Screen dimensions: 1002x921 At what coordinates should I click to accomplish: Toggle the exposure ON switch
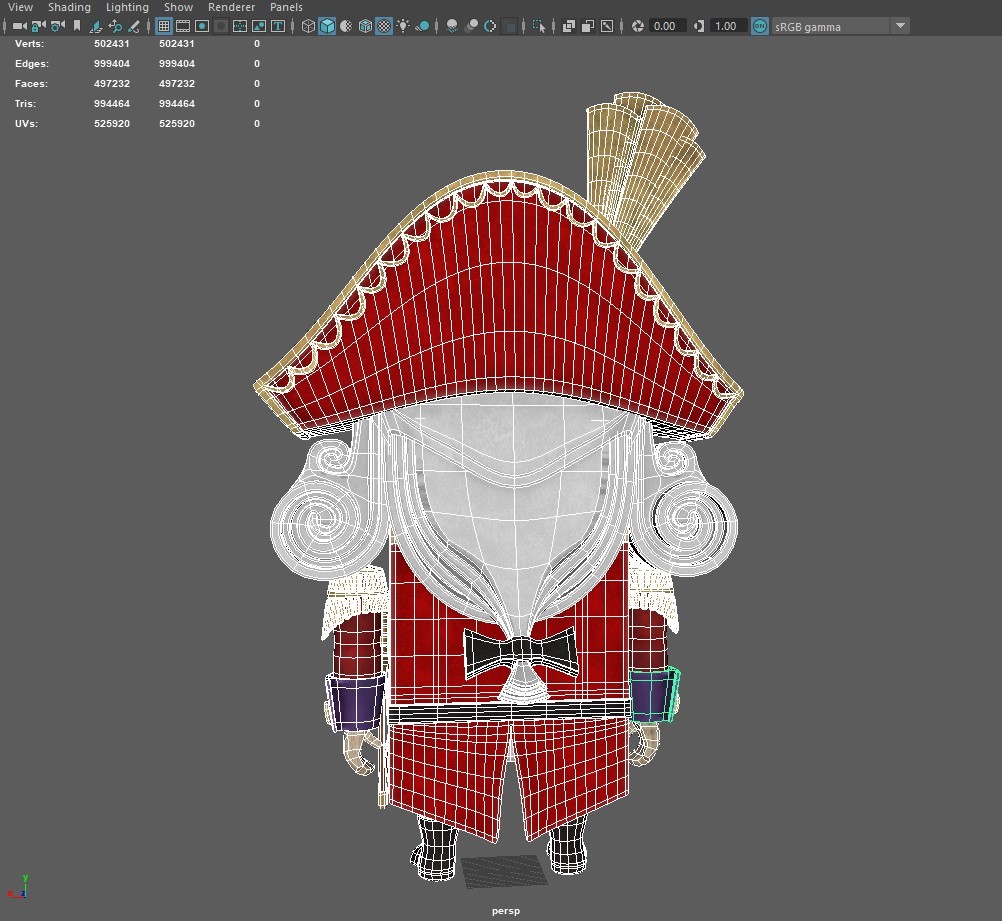757,26
